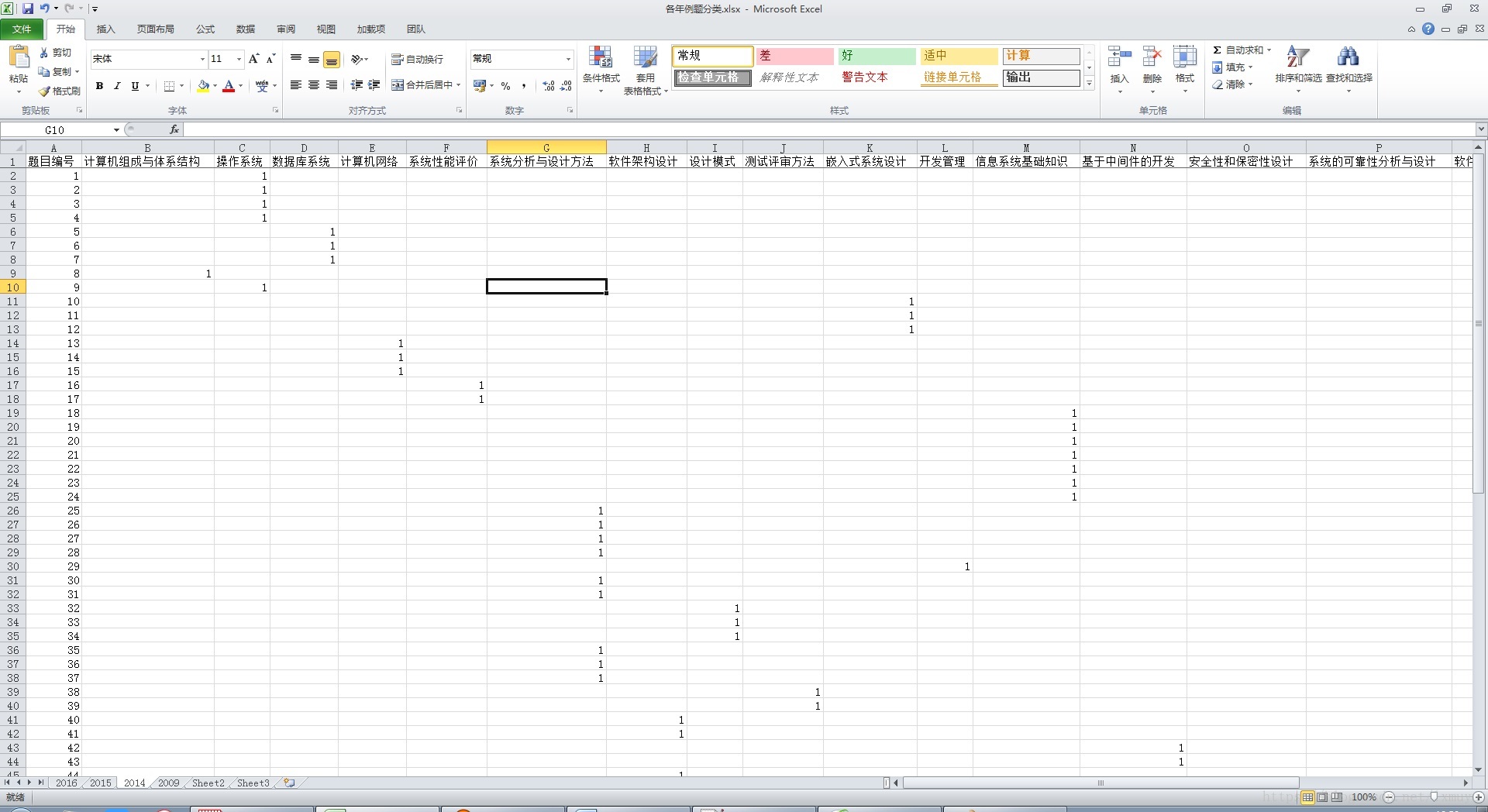Switch to Insert (插入) ribbon tab
Screen dimensions: 1488x812
pyautogui.click(x=105, y=29)
